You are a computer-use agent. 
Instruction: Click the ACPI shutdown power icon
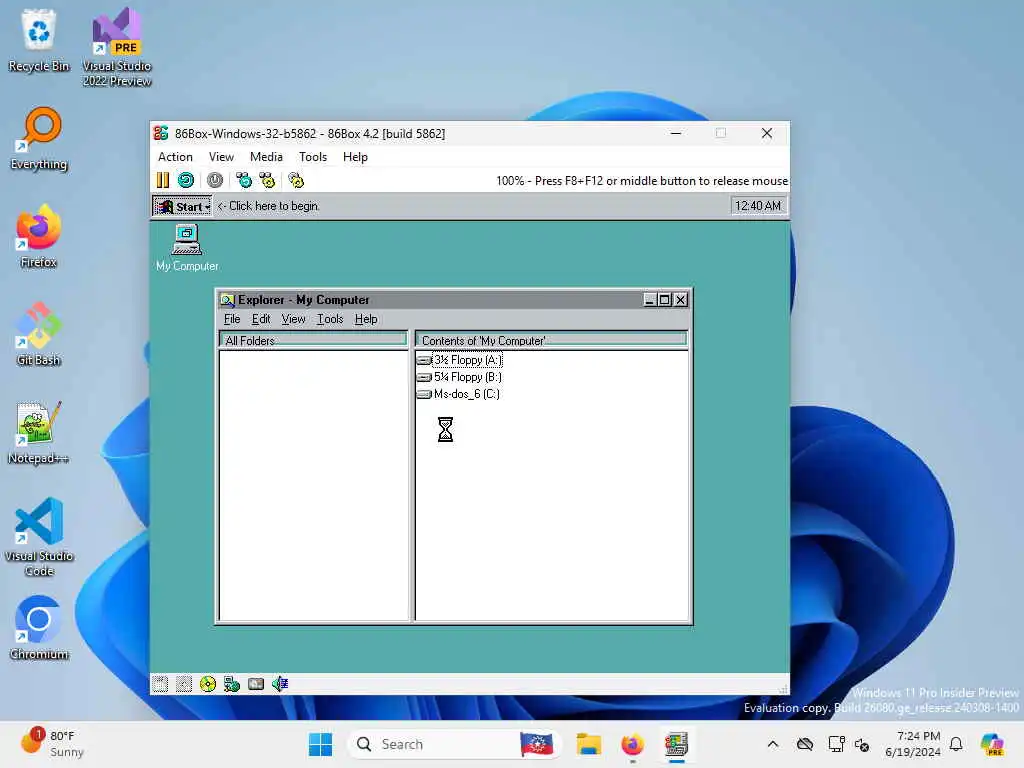pyautogui.click(x=215, y=180)
